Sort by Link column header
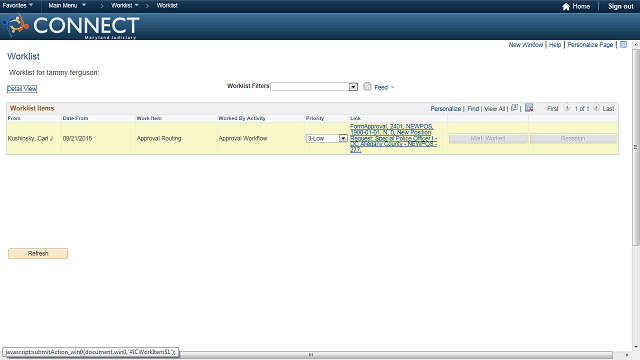Image resolution: width=640 pixels, height=360 pixels. point(355,118)
